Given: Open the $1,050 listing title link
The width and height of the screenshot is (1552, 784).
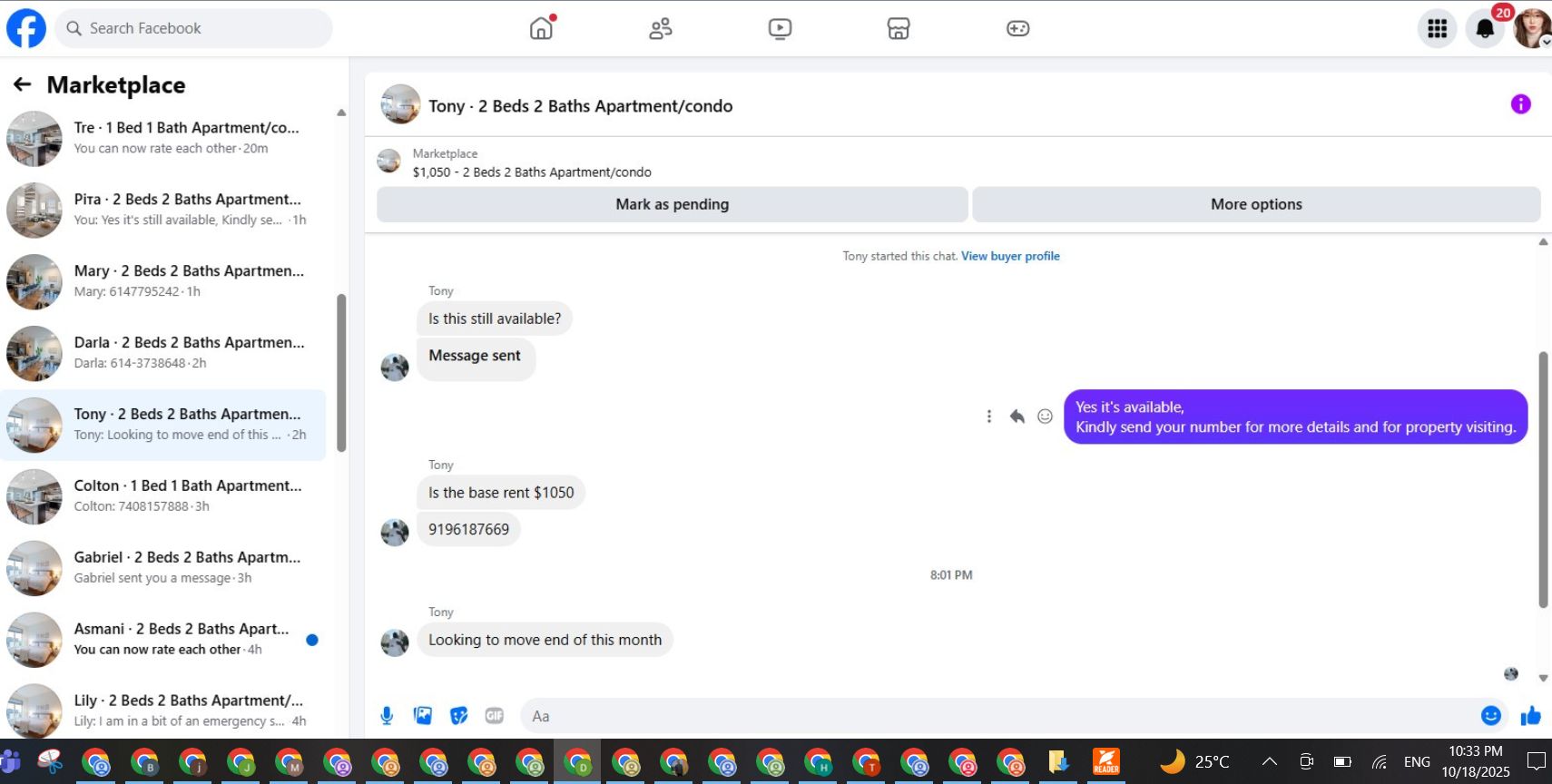Looking at the screenshot, I should click(x=532, y=171).
